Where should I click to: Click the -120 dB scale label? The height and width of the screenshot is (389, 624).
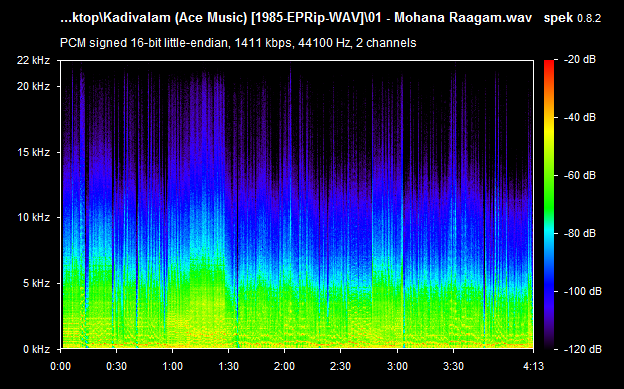pyautogui.click(x=583, y=349)
